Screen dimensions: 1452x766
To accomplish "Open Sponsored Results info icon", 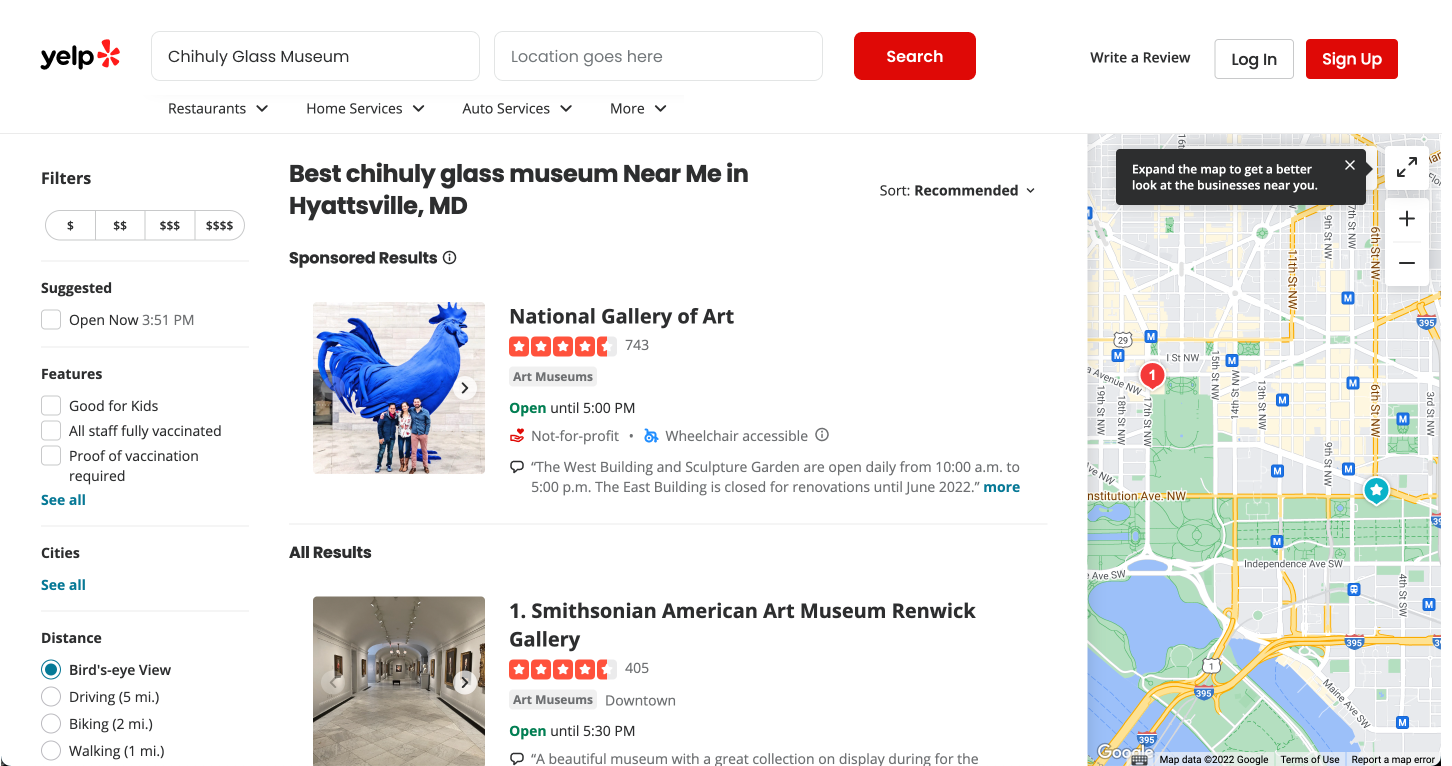I will 450,258.
